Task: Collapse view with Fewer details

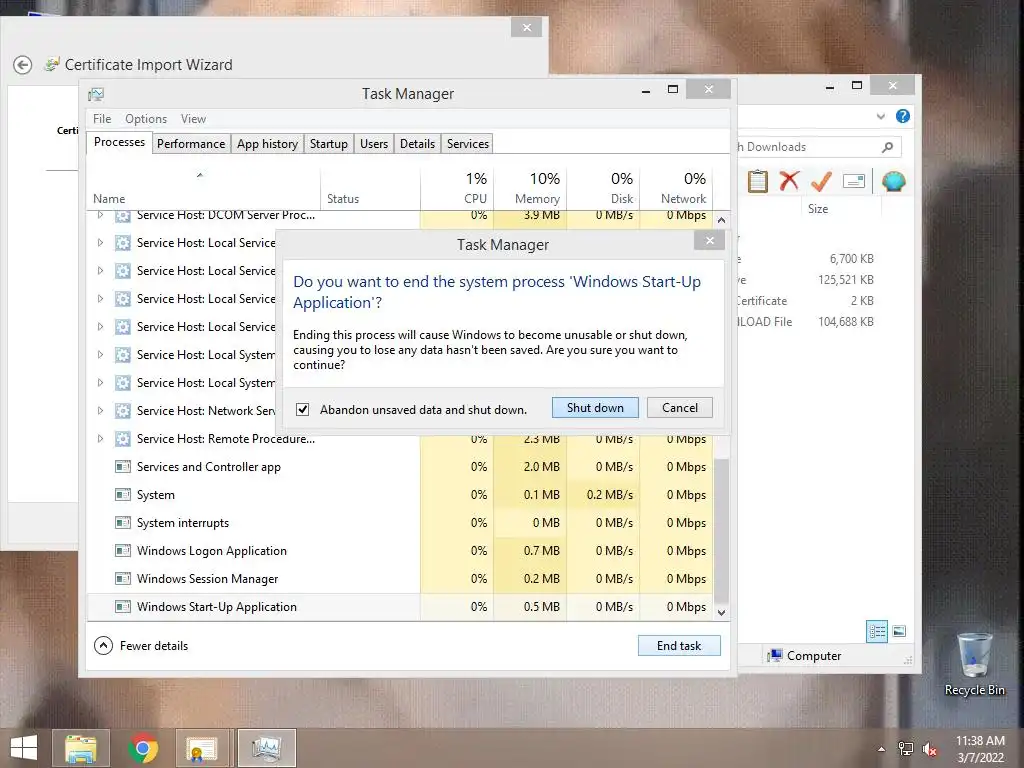Action: pos(141,645)
